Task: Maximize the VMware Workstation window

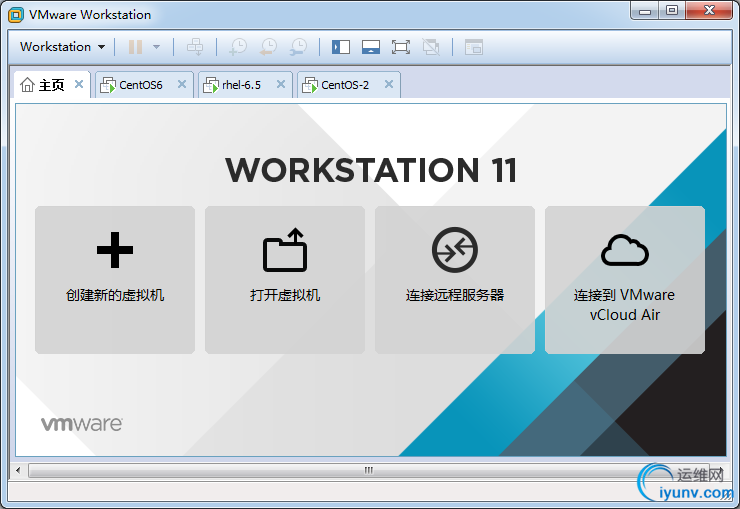Action: point(672,11)
